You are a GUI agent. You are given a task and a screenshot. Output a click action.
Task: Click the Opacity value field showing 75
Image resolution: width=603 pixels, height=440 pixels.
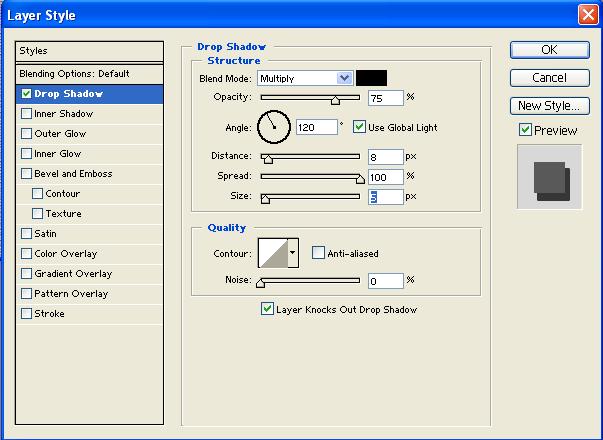(385, 98)
